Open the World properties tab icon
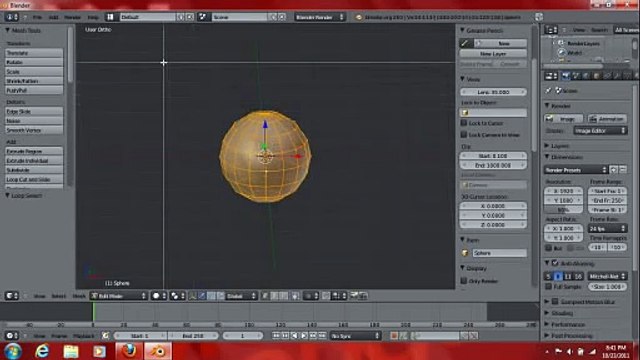The height and width of the screenshot is (360, 640). (586, 76)
